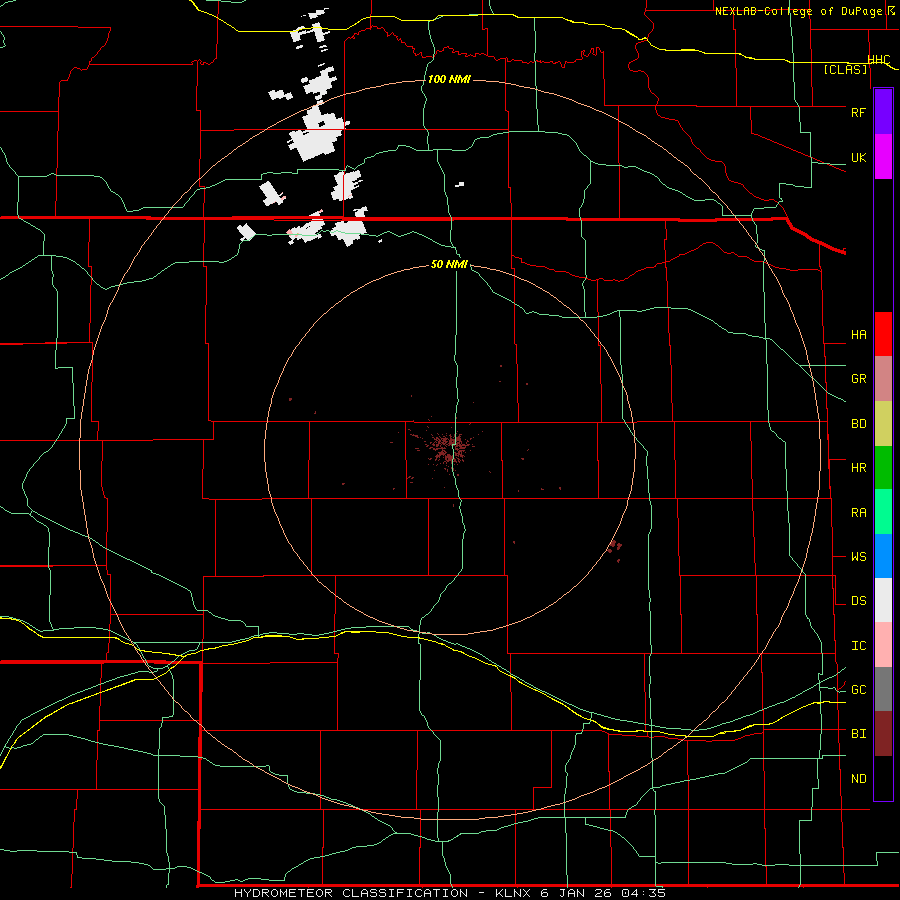Pick the yellow BD legend swatch
900x900 pixels.
(883, 423)
